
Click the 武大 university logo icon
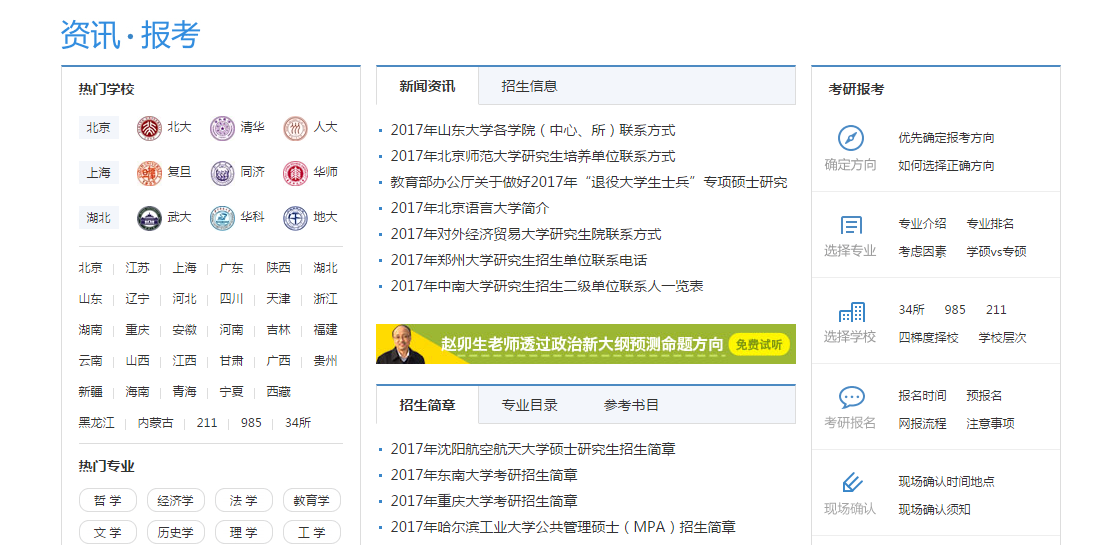tap(149, 218)
